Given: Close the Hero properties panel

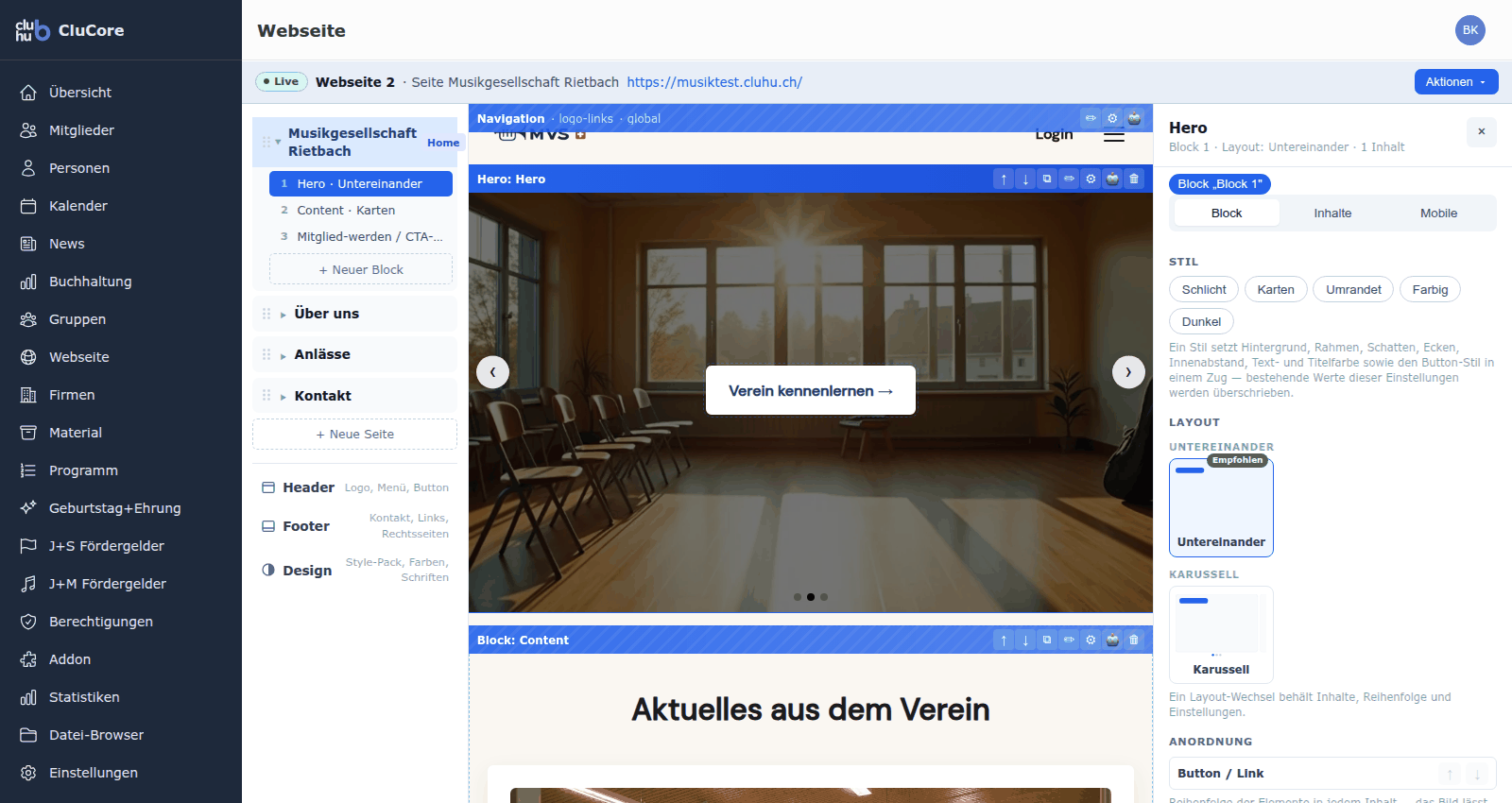Looking at the screenshot, I should (1482, 132).
